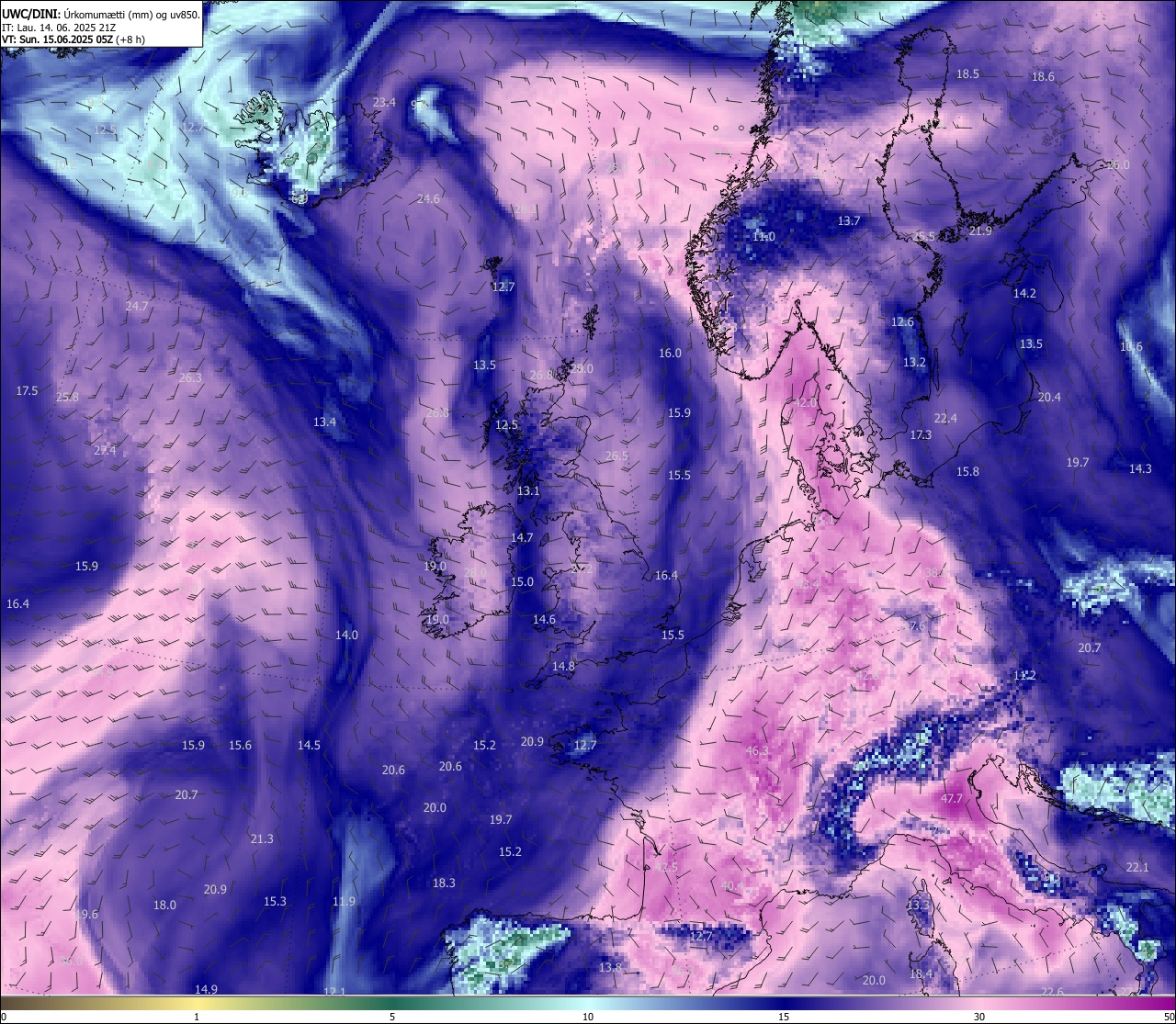Click the 13.3 value over Corsica

(918, 905)
